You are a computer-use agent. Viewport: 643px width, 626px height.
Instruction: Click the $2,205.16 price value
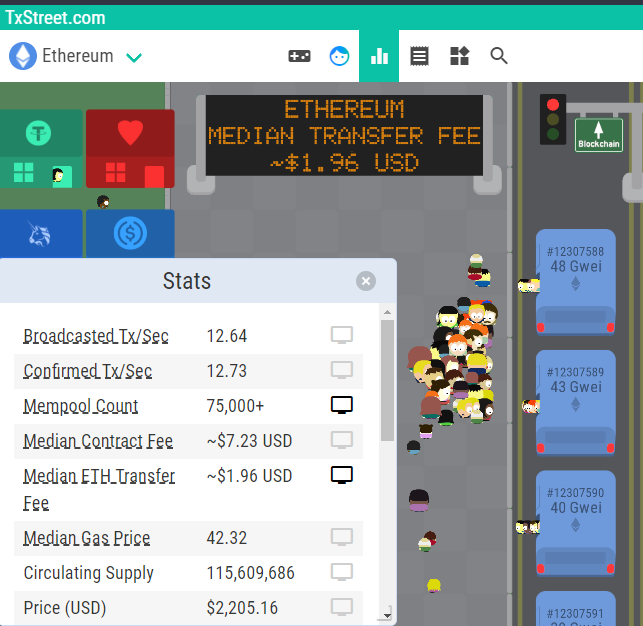click(x=242, y=608)
